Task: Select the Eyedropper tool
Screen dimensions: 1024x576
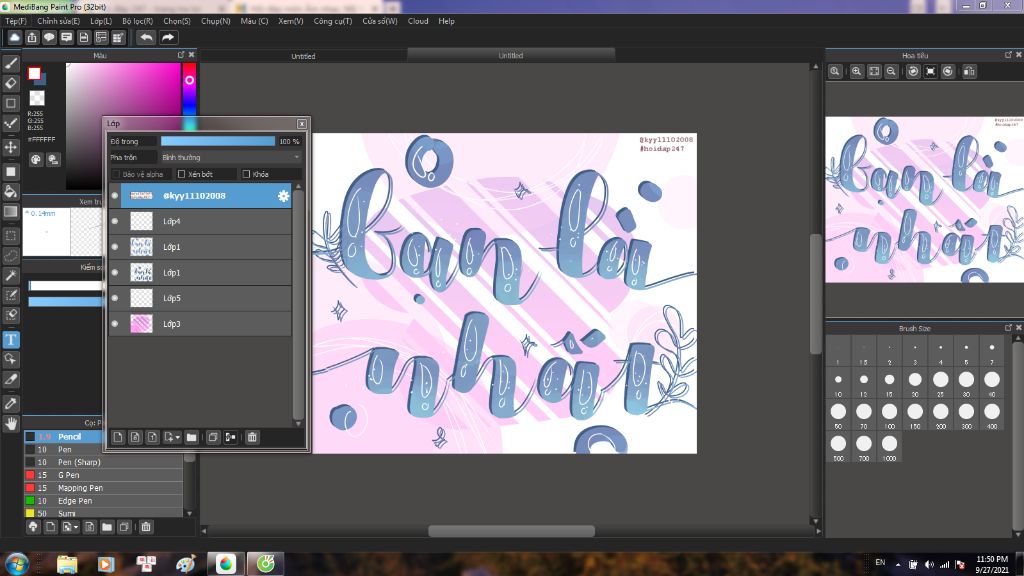Action: pos(11,404)
